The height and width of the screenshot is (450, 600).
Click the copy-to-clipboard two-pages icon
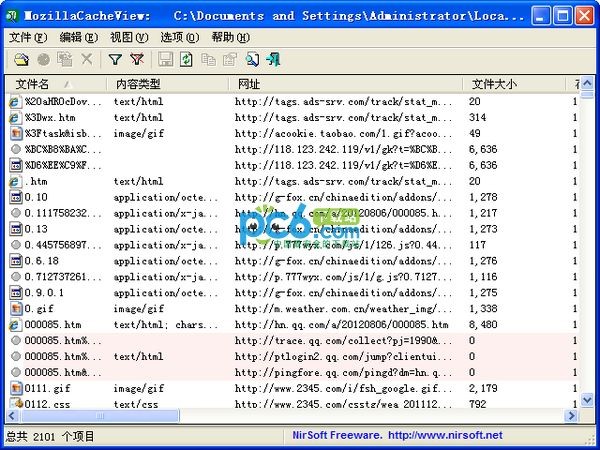click(x=209, y=59)
